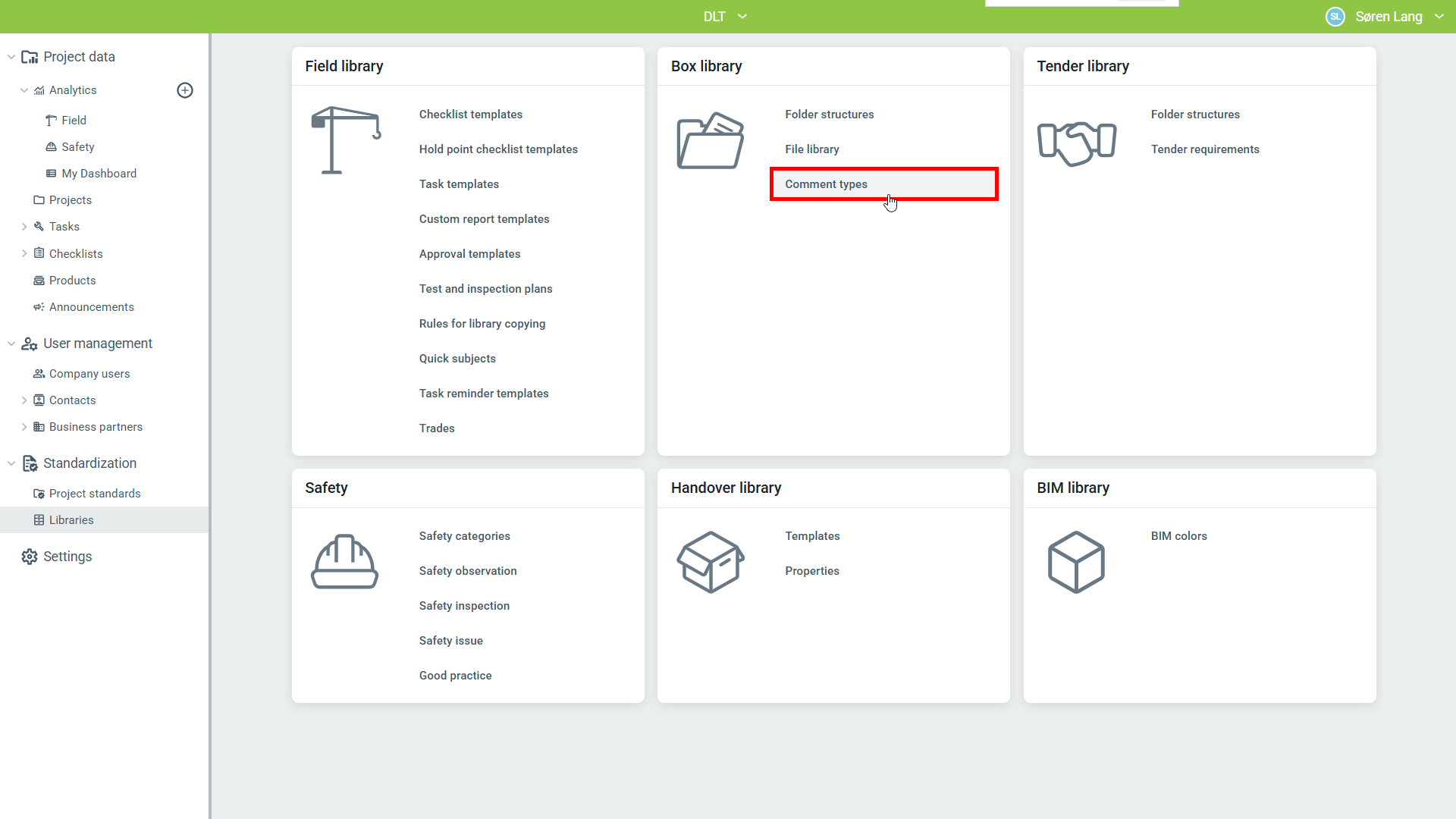Open Checklist templates link
This screenshot has width=1456, height=819.
pyautogui.click(x=470, y=115)
